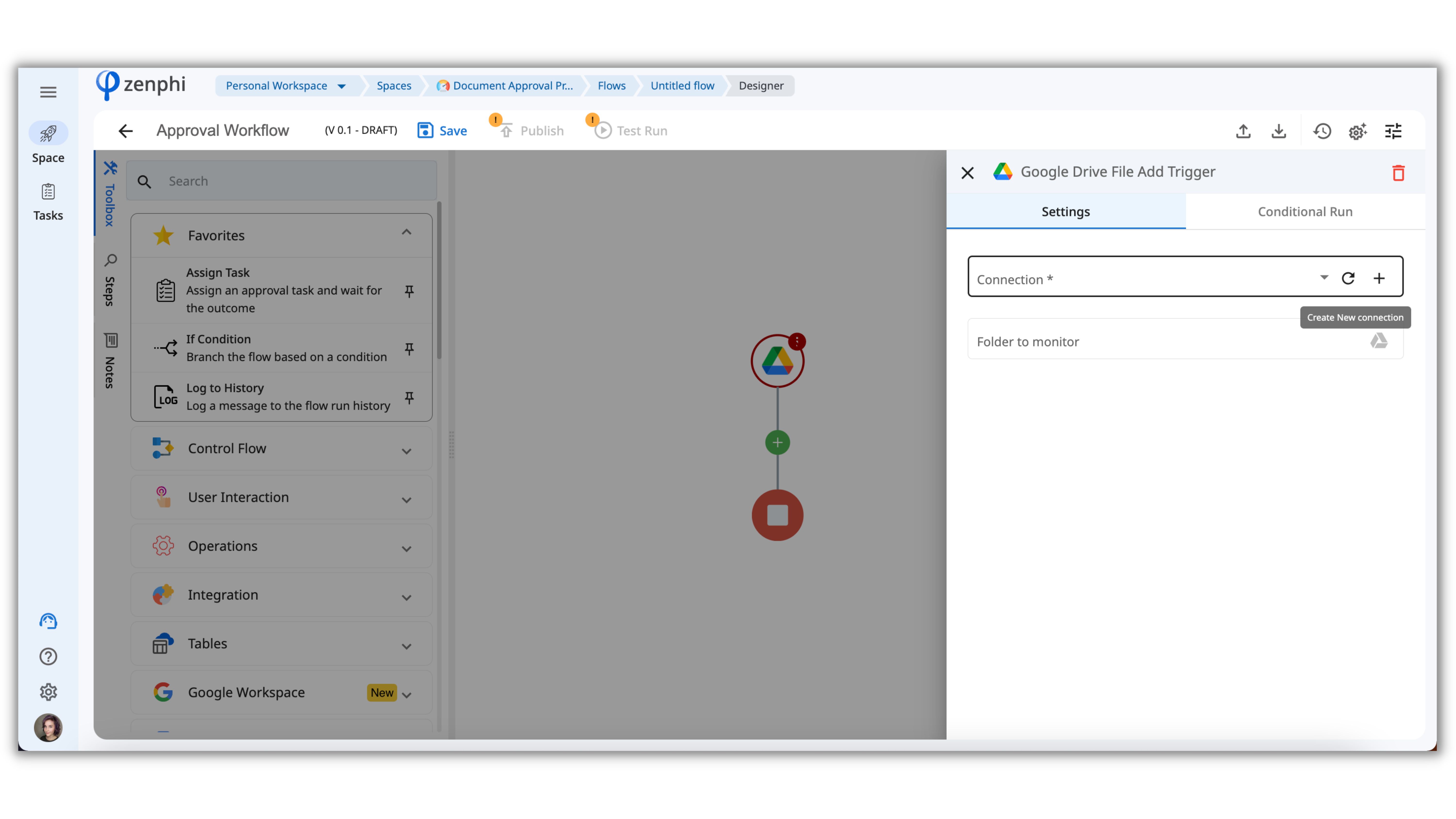Refresh the connection list
This screenshot has width=1456, height=819.
coord(1348,278)
